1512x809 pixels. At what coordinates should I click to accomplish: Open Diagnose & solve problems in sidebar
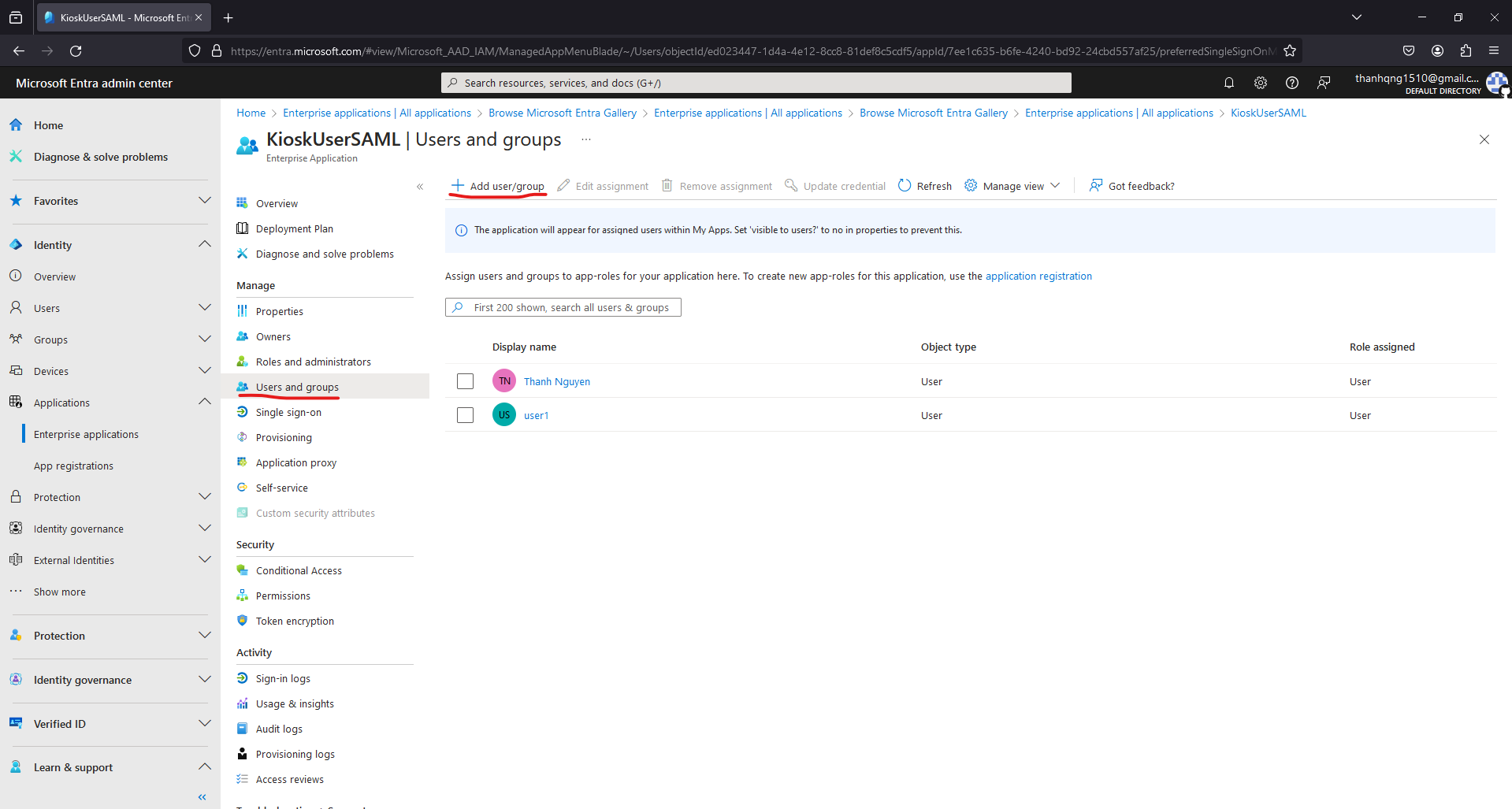click(101, 157)
